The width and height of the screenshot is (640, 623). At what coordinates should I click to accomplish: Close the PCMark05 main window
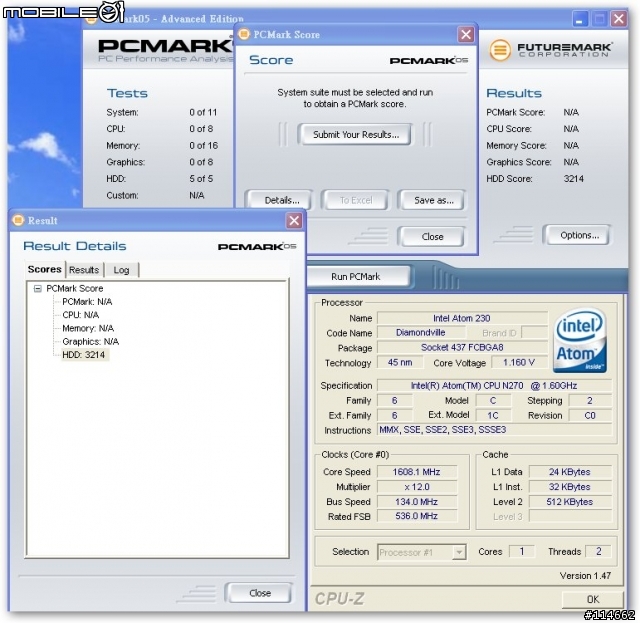pos(619,19)
